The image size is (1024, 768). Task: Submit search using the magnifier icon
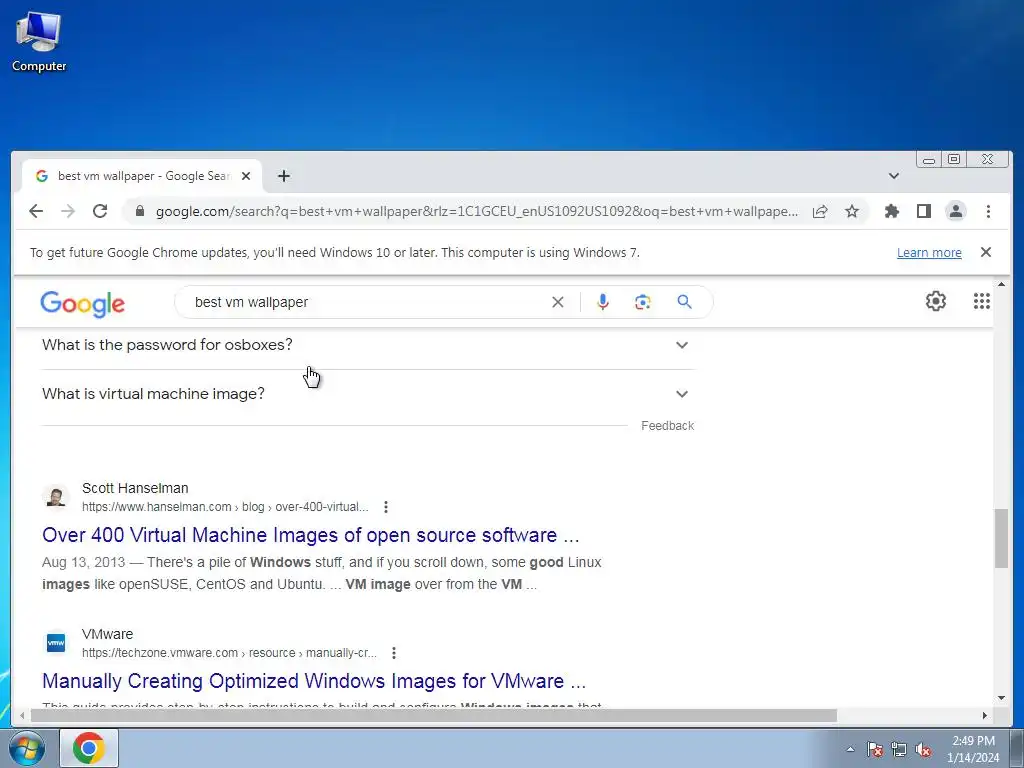coord(684,302)
